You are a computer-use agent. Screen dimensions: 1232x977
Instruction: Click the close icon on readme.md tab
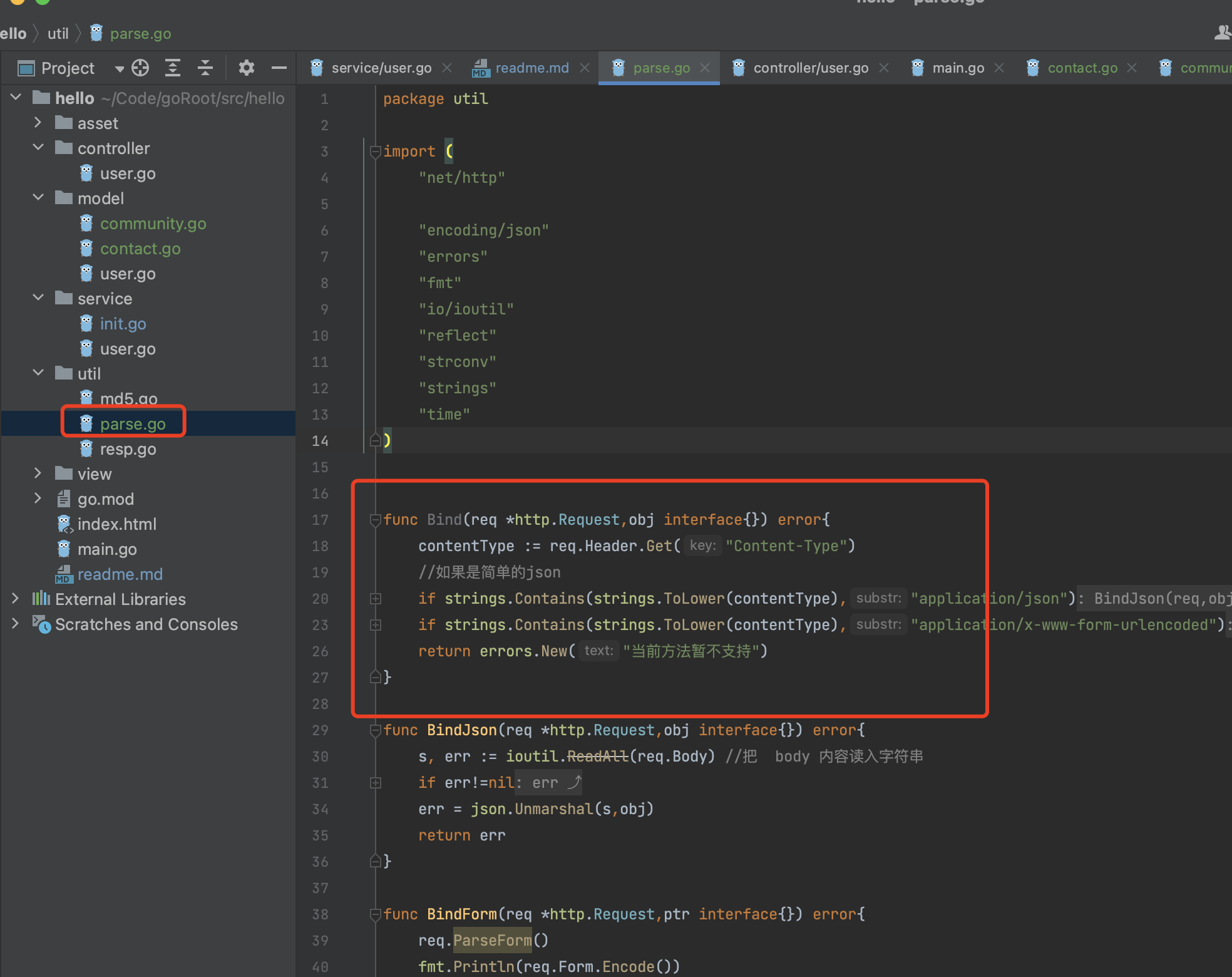[587, 67]
